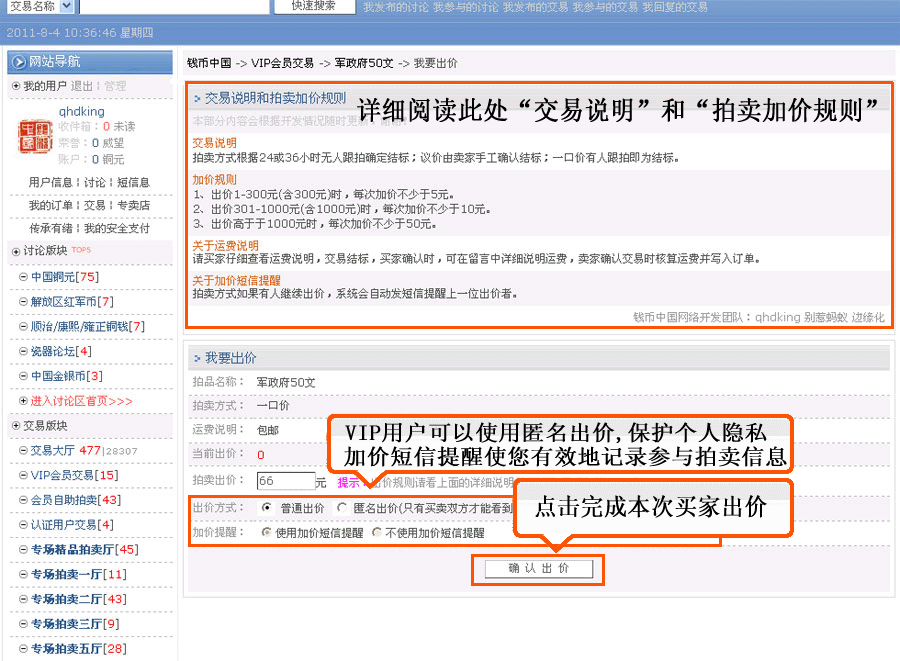900x661 pixels.
Task: Click the 快速搜索 button
Action: pos(313,6)
